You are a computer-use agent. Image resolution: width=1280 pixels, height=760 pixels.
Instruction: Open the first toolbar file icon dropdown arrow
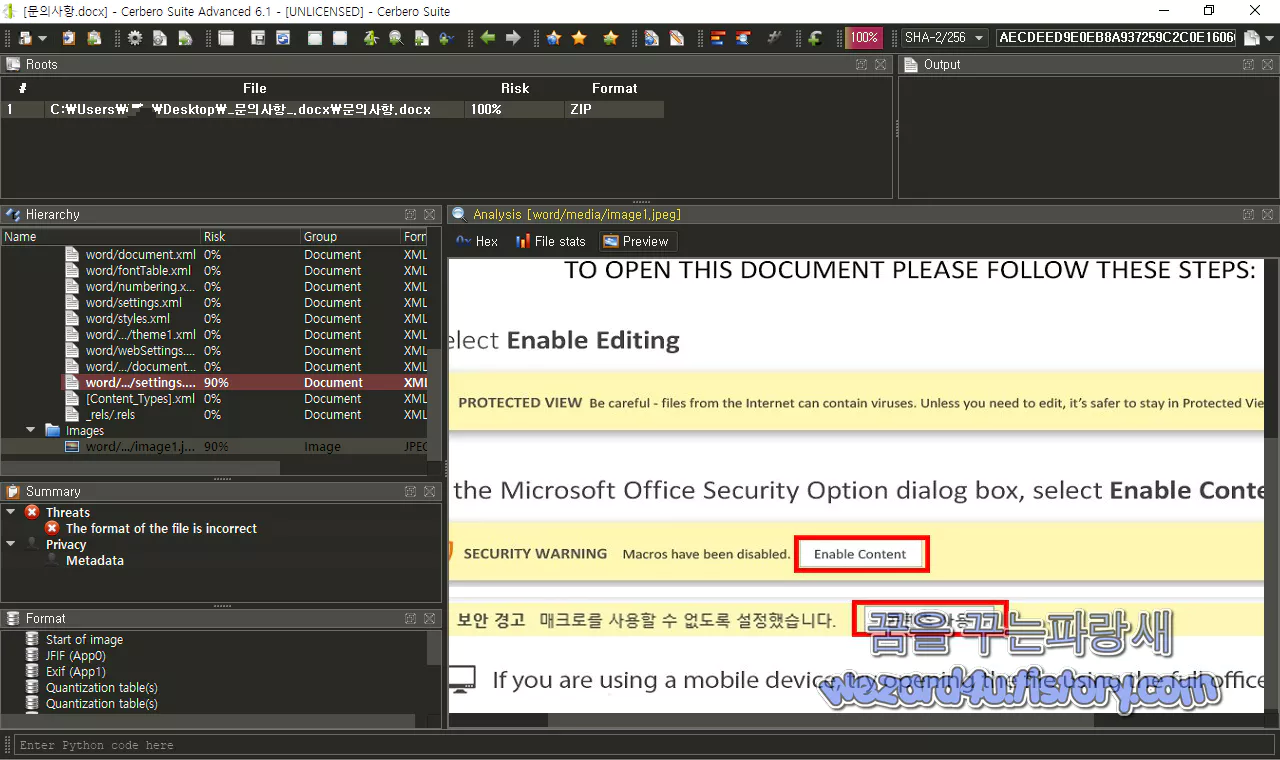42,38
